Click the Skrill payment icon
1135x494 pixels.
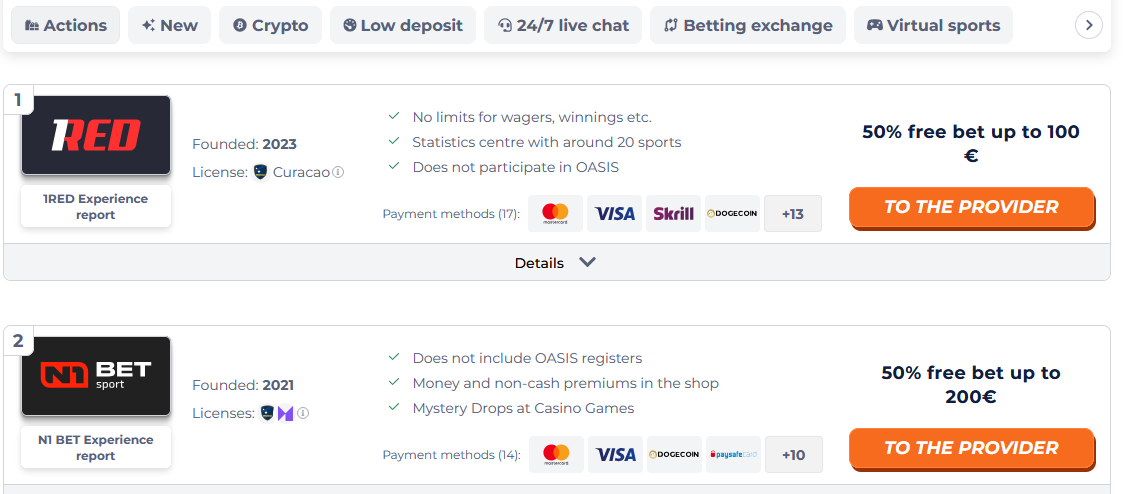[673, 214]
